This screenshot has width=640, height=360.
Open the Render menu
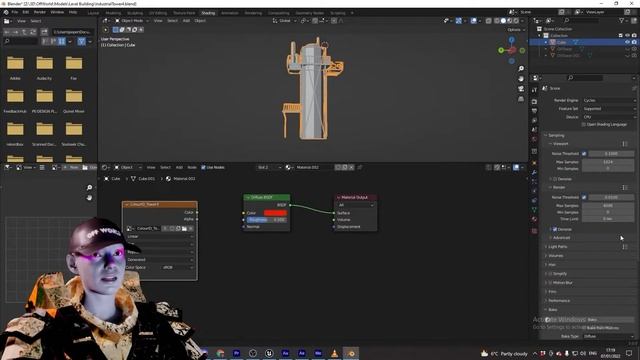point(40,12)
